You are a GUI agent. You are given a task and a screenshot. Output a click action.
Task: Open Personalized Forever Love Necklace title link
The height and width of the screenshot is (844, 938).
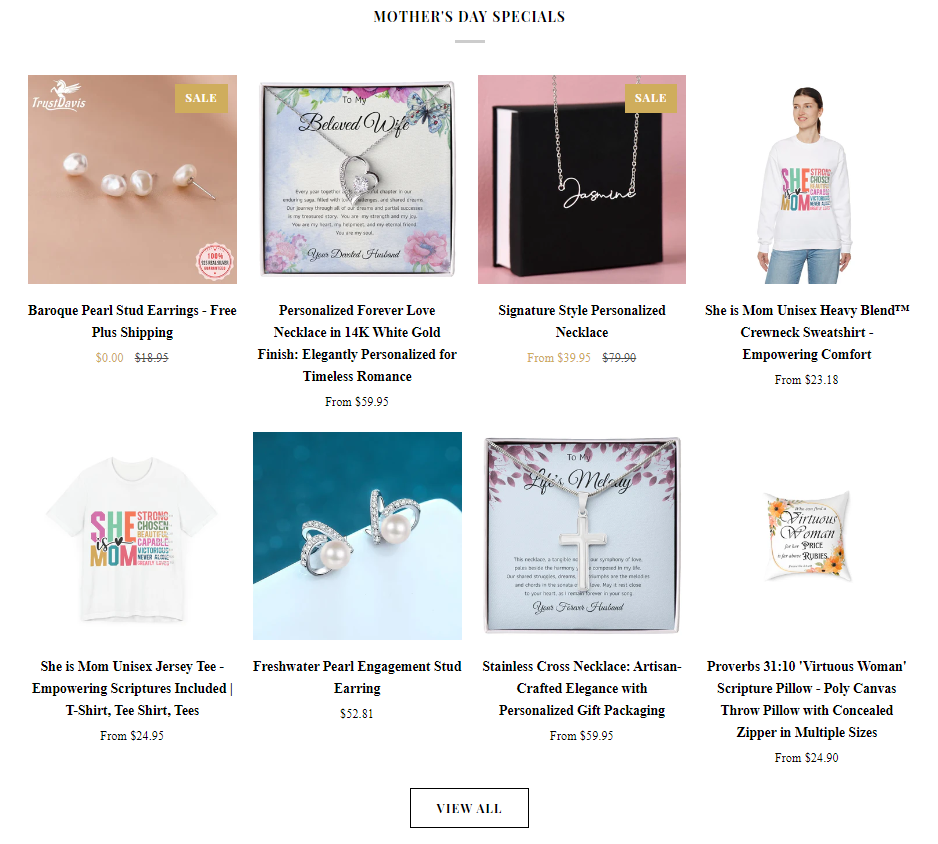pyautogui.click(x=357, y=343)
